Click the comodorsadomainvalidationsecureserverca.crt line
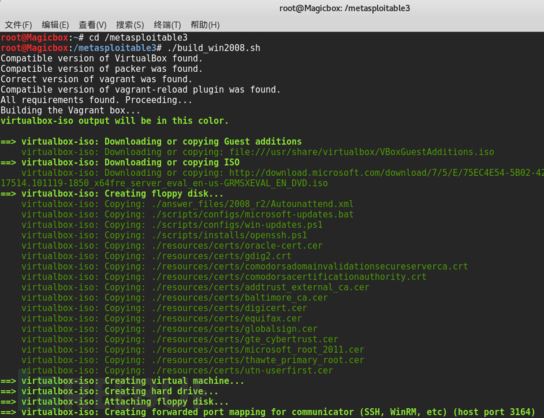Screen dimensions: 544x419 point(244,266)
